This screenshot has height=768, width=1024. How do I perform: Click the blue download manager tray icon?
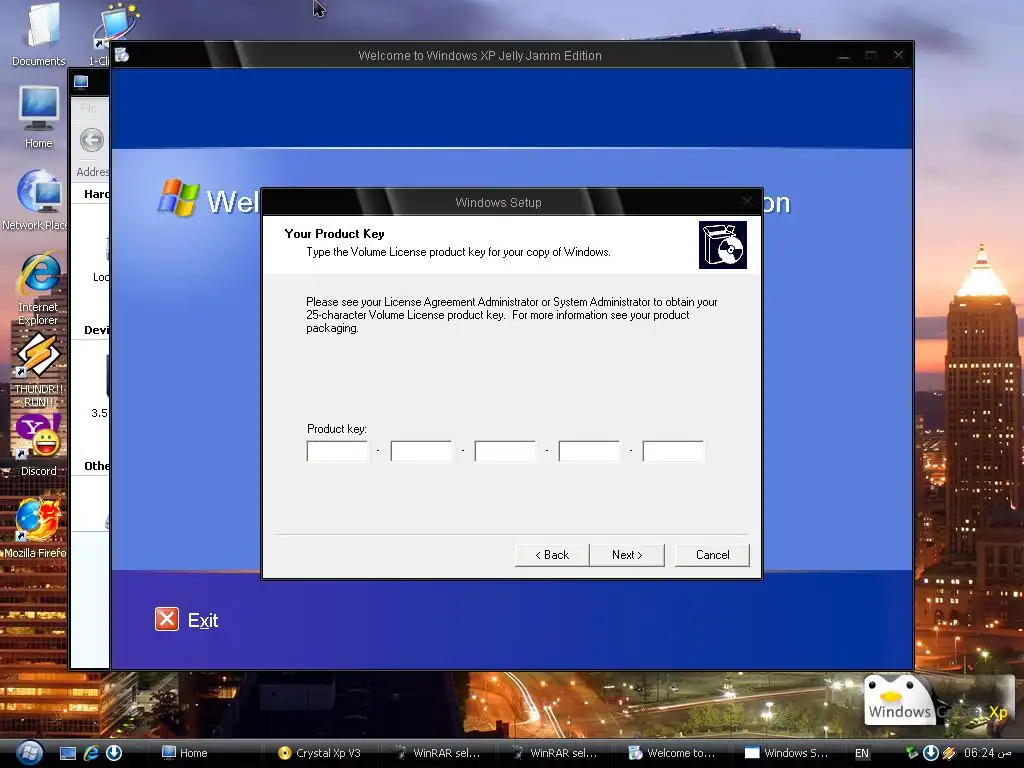point(931,753)
